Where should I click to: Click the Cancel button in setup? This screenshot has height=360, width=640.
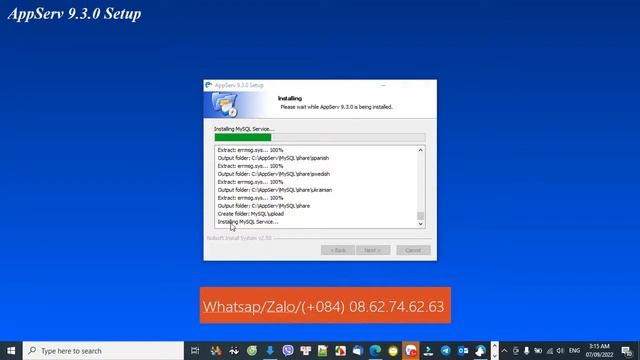click(x=413, y=250)
